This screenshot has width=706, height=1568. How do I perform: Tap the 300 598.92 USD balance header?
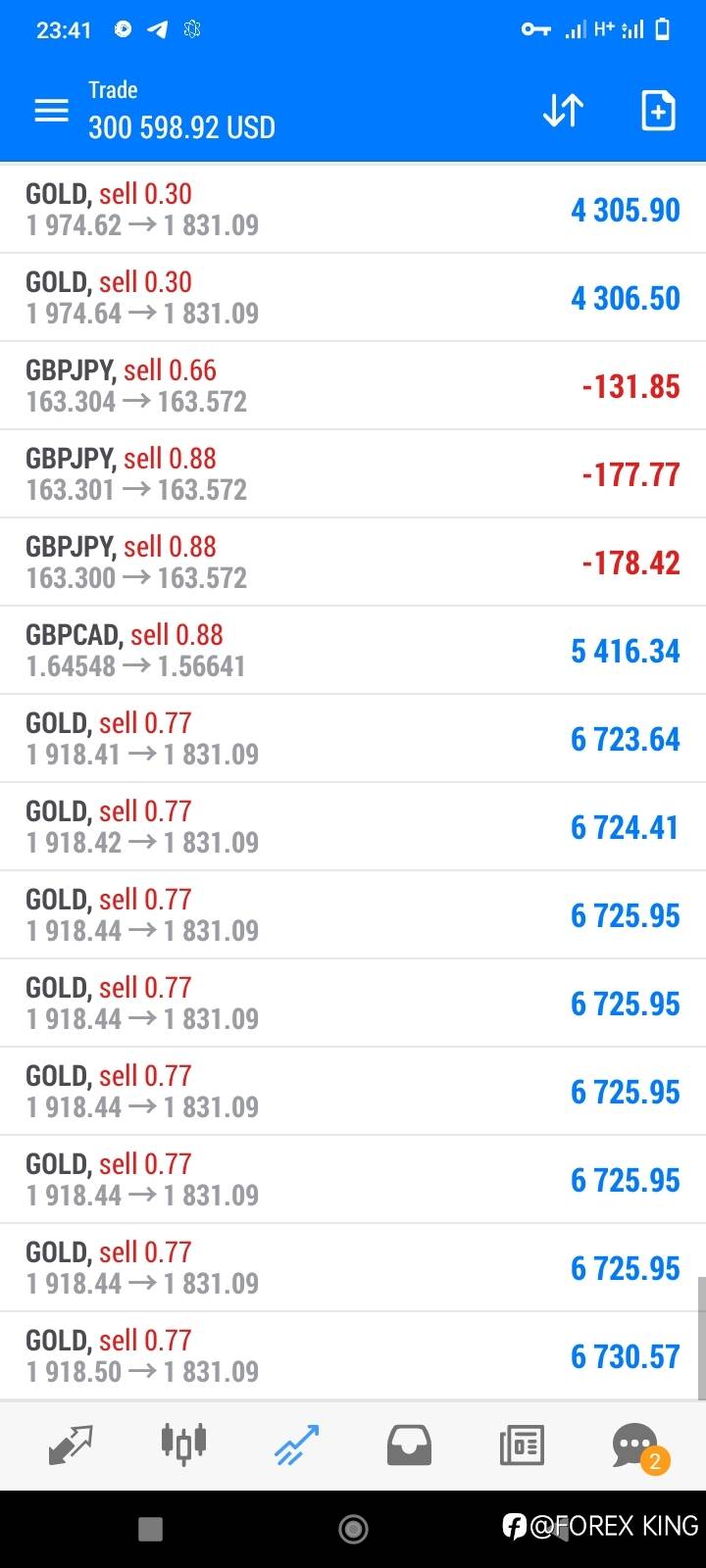(181, 127)
